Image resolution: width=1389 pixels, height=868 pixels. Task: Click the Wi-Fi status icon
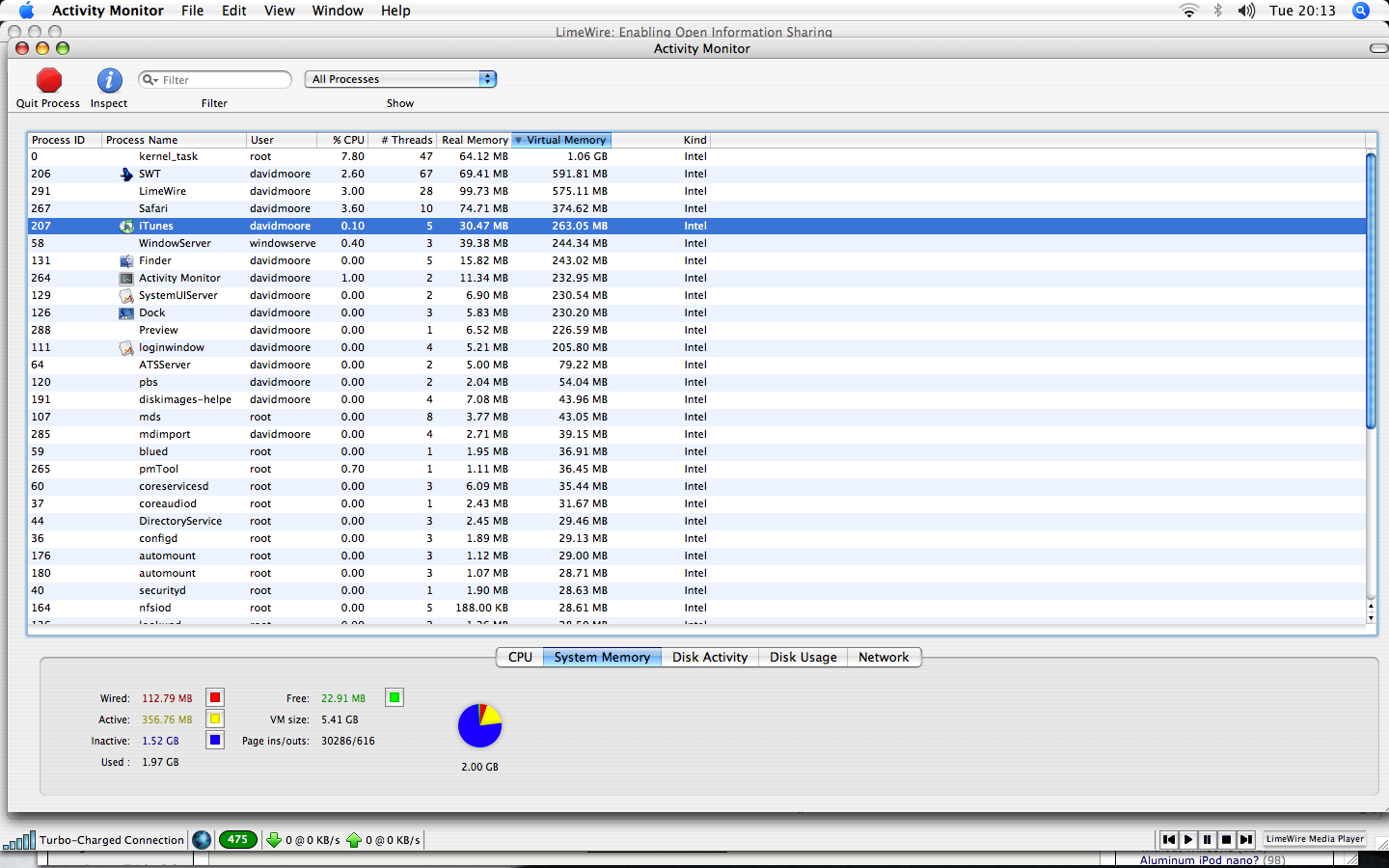[x=1188, y=11]
